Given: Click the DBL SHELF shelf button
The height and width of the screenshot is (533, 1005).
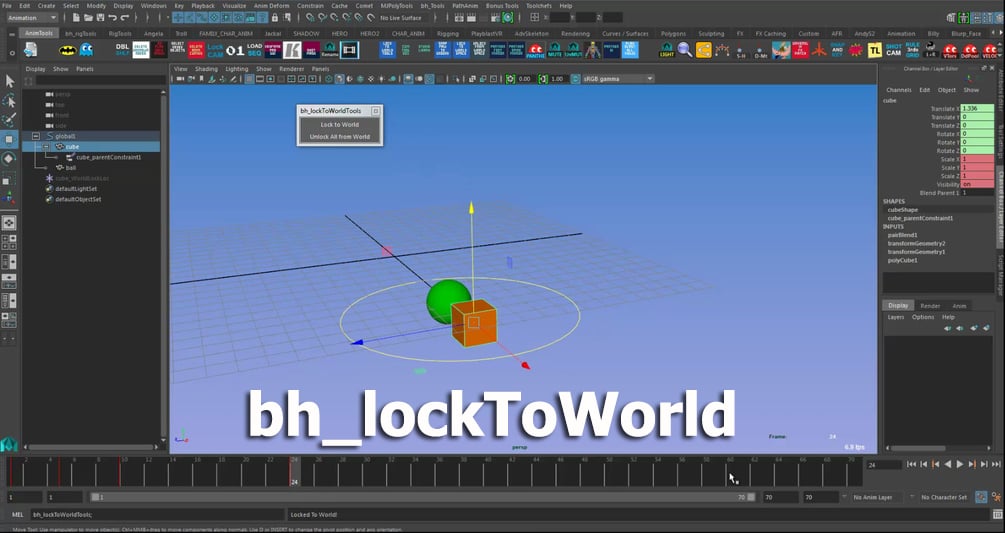Looking at the screenshot, I should pos(122,50).
